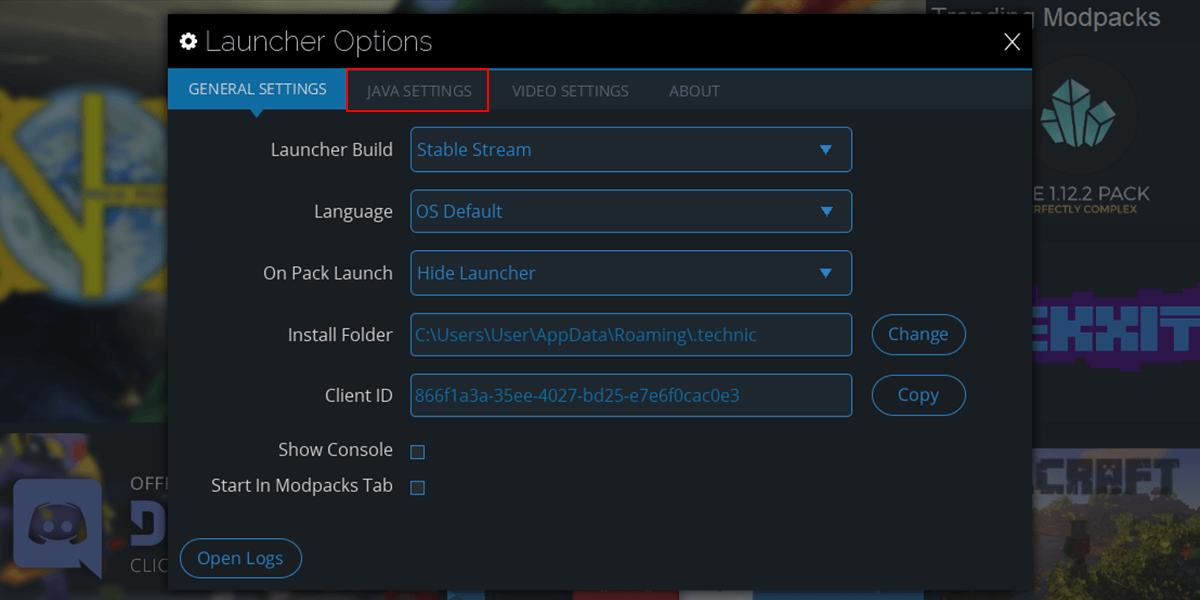Open the Launcher Build dropdown

631,149
